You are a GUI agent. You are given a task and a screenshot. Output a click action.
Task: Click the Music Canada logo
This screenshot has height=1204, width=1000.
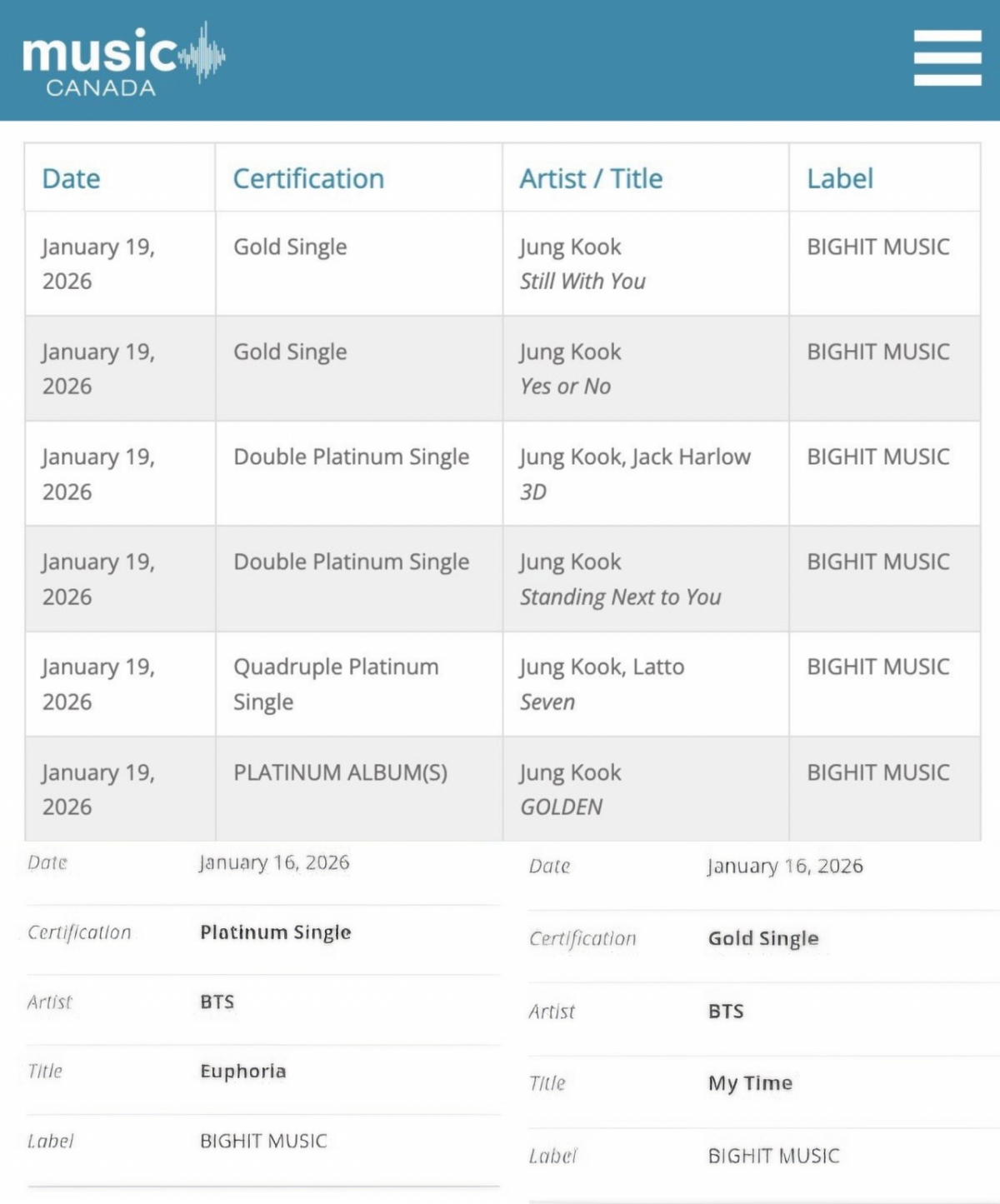pyautogui.click(x=123, y=60)
